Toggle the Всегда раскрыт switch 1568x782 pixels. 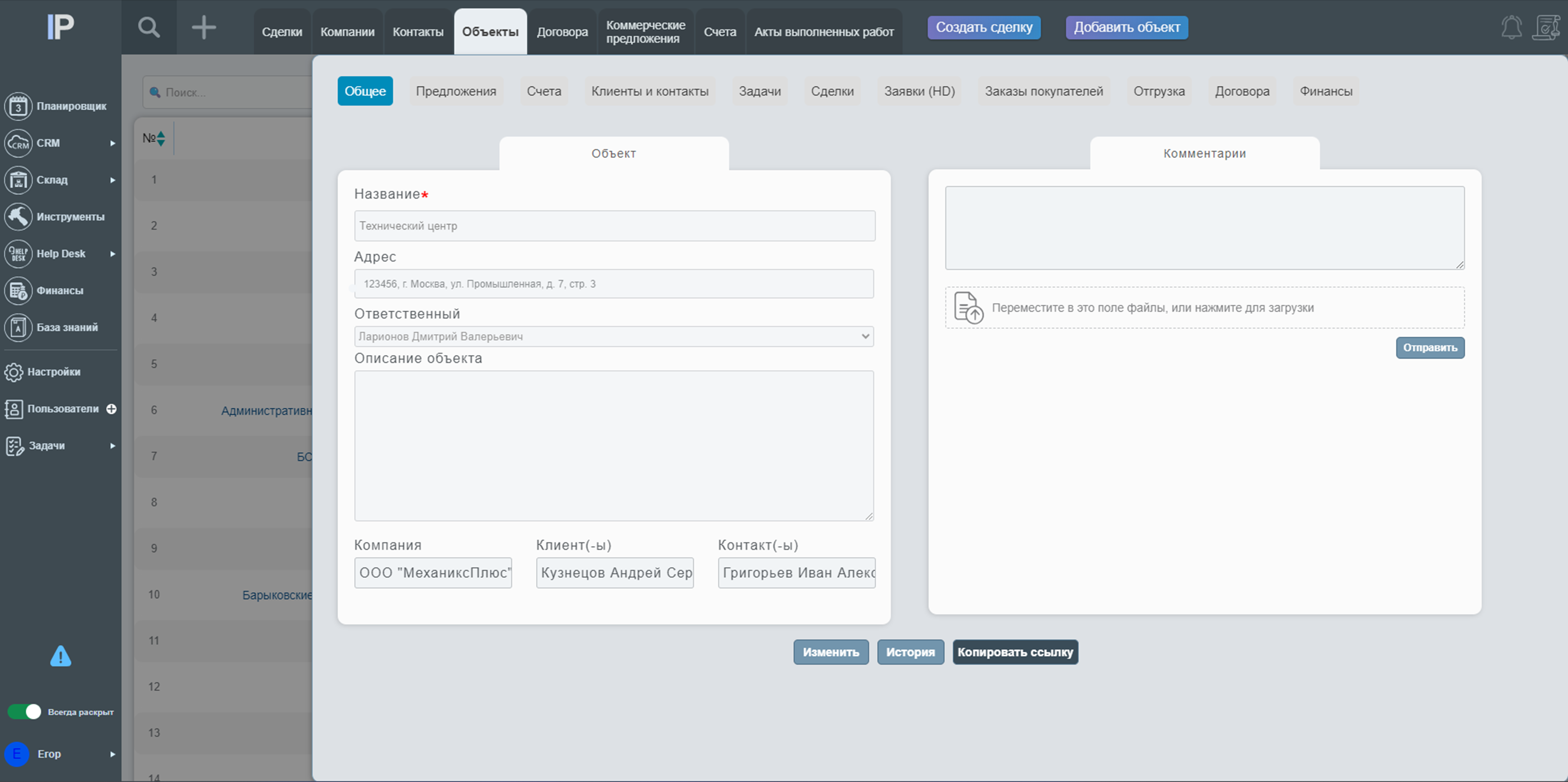click(24, 711)
